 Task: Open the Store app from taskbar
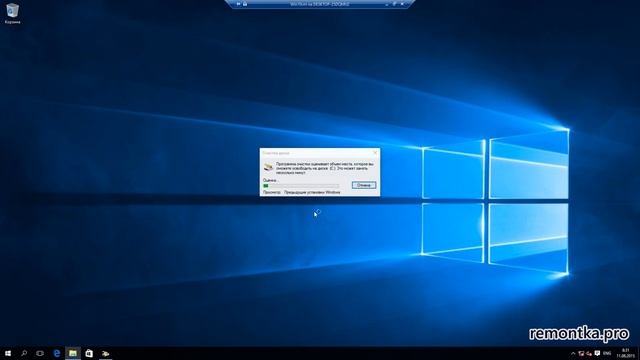tap(89, 353)
